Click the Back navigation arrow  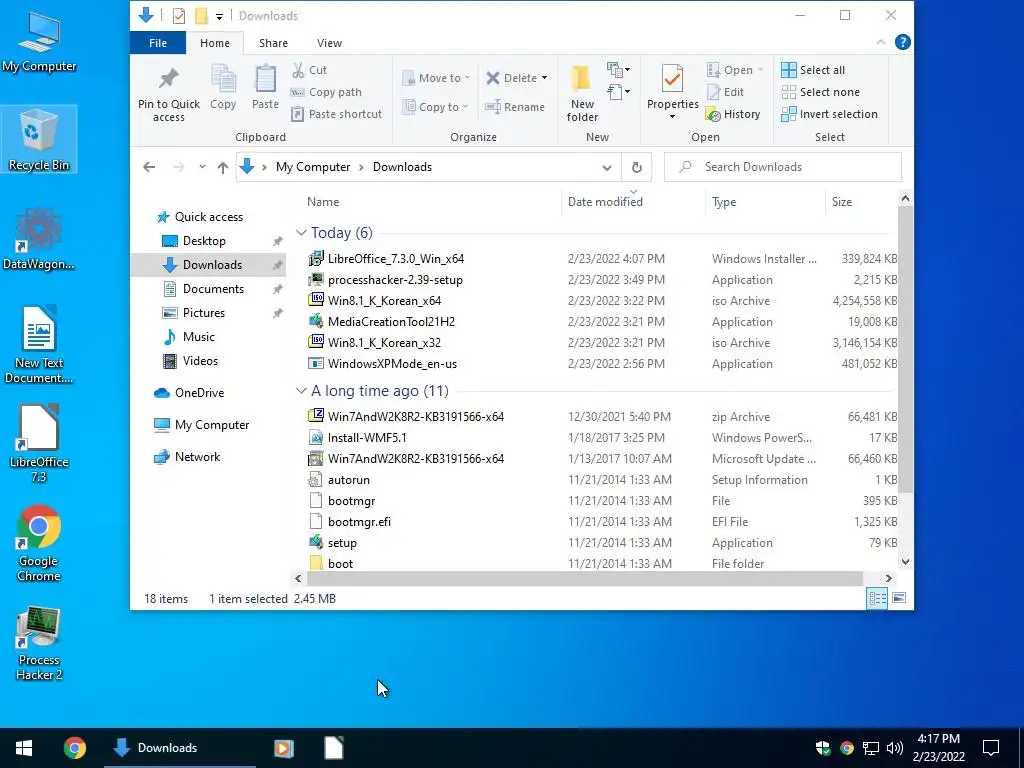pyautogui.click(x=149, y=167)
